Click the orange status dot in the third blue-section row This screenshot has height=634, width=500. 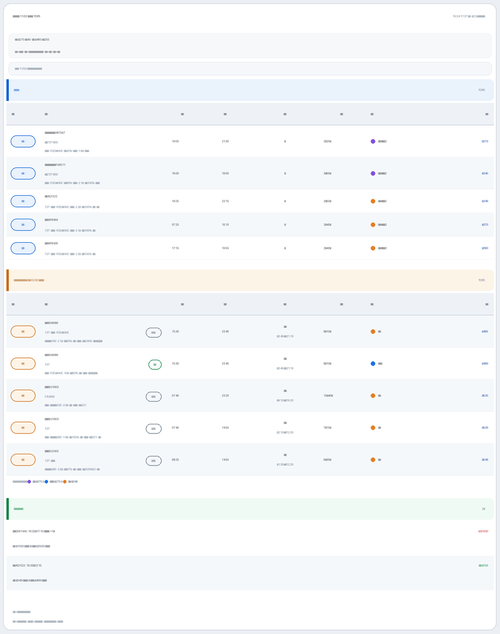(373, 201)
